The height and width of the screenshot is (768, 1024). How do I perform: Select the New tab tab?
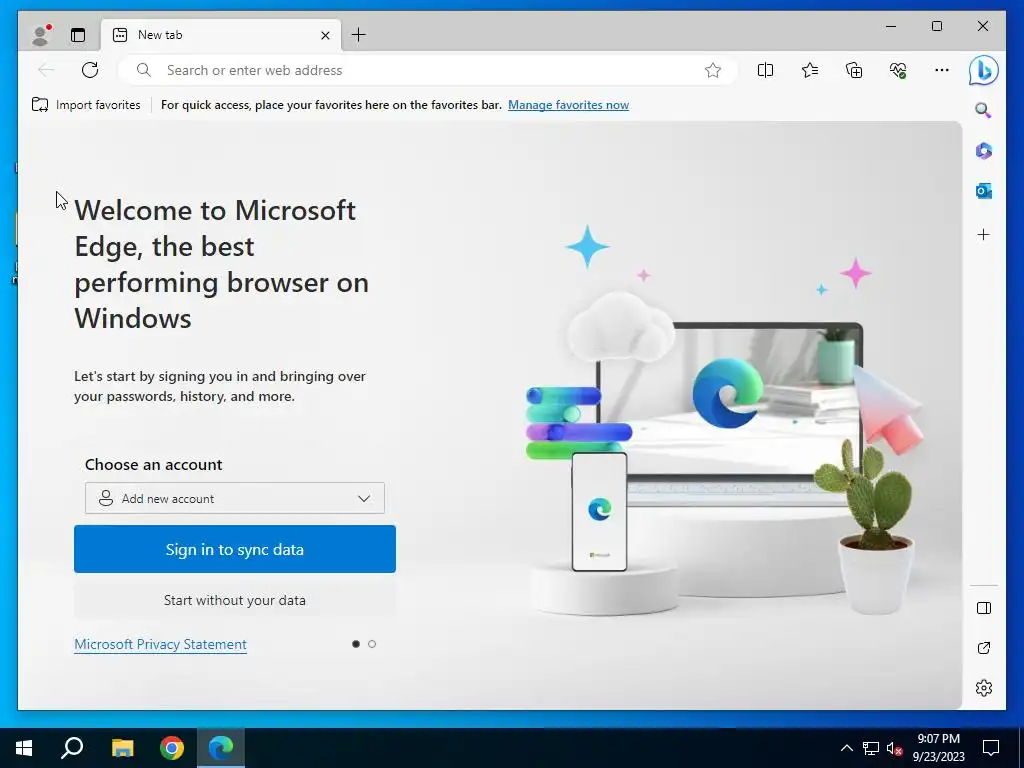click(x=221, y=35)
